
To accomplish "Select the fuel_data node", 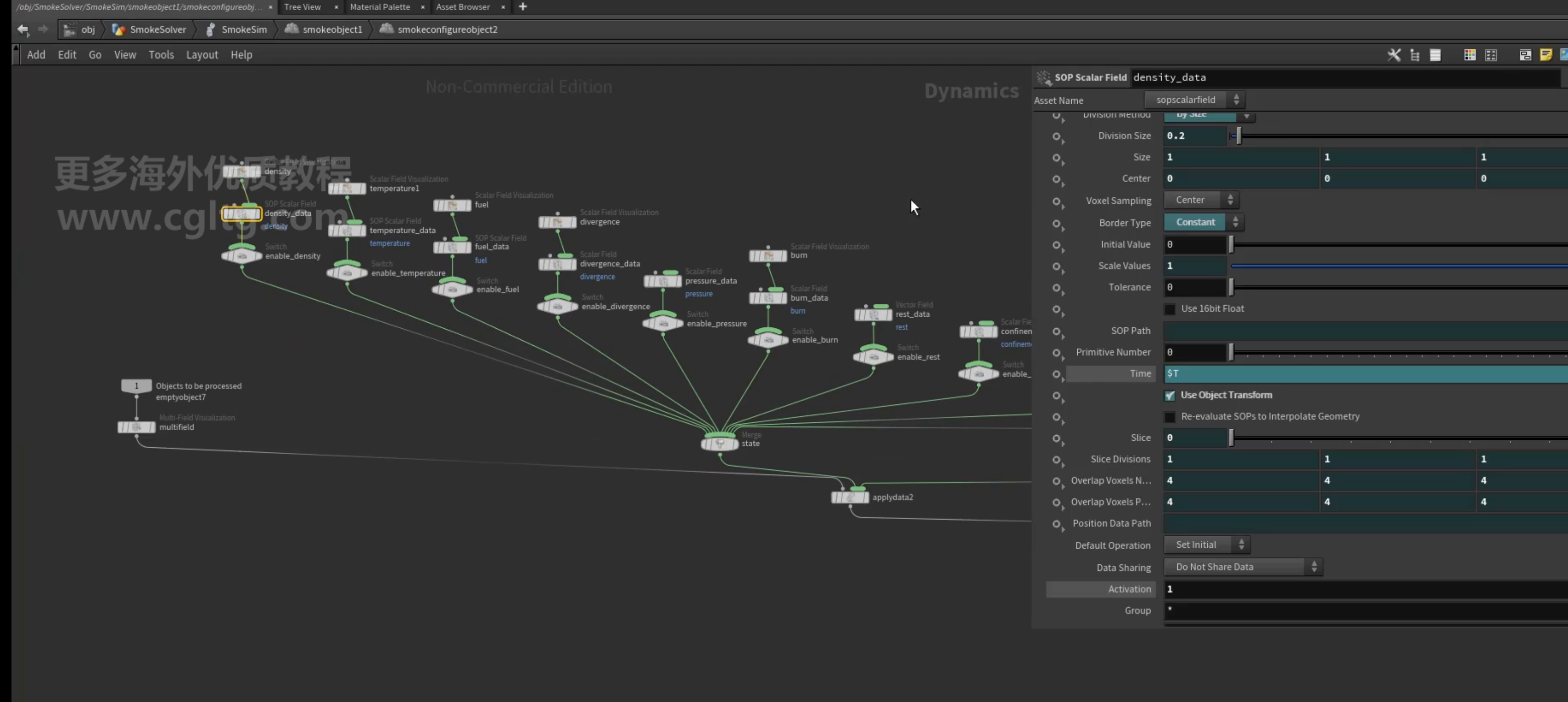I will tap(452, 247).
